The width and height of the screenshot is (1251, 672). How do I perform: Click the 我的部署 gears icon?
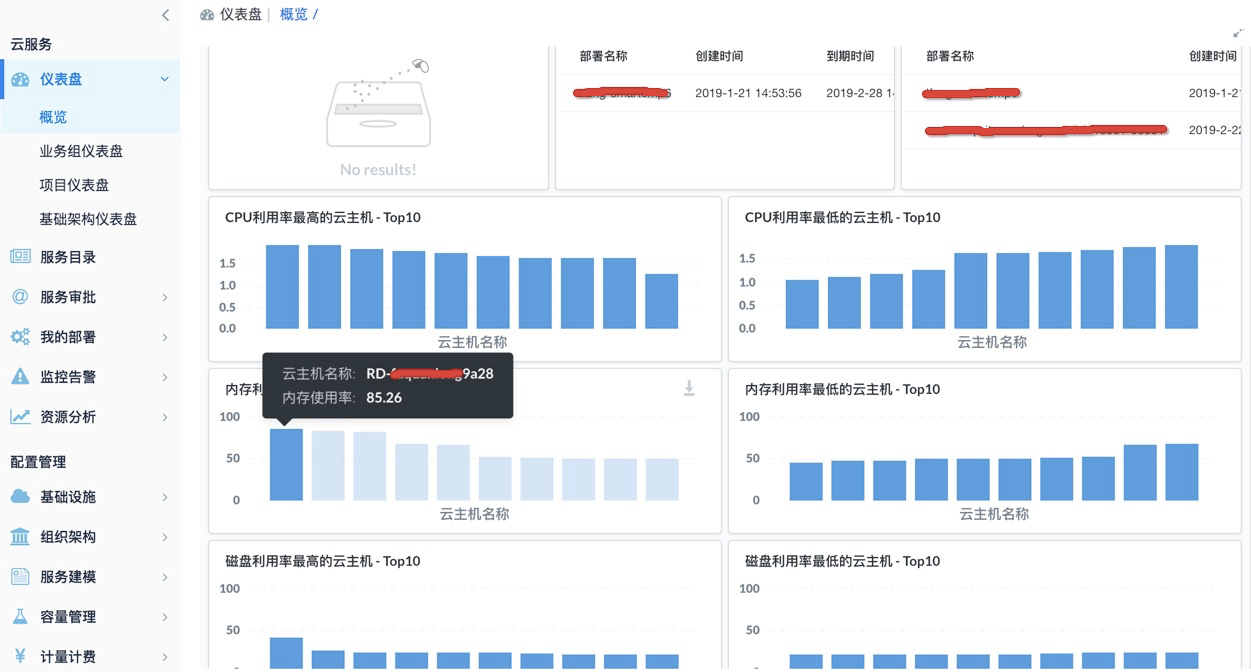pyautogui.click(x=20, y=337)
